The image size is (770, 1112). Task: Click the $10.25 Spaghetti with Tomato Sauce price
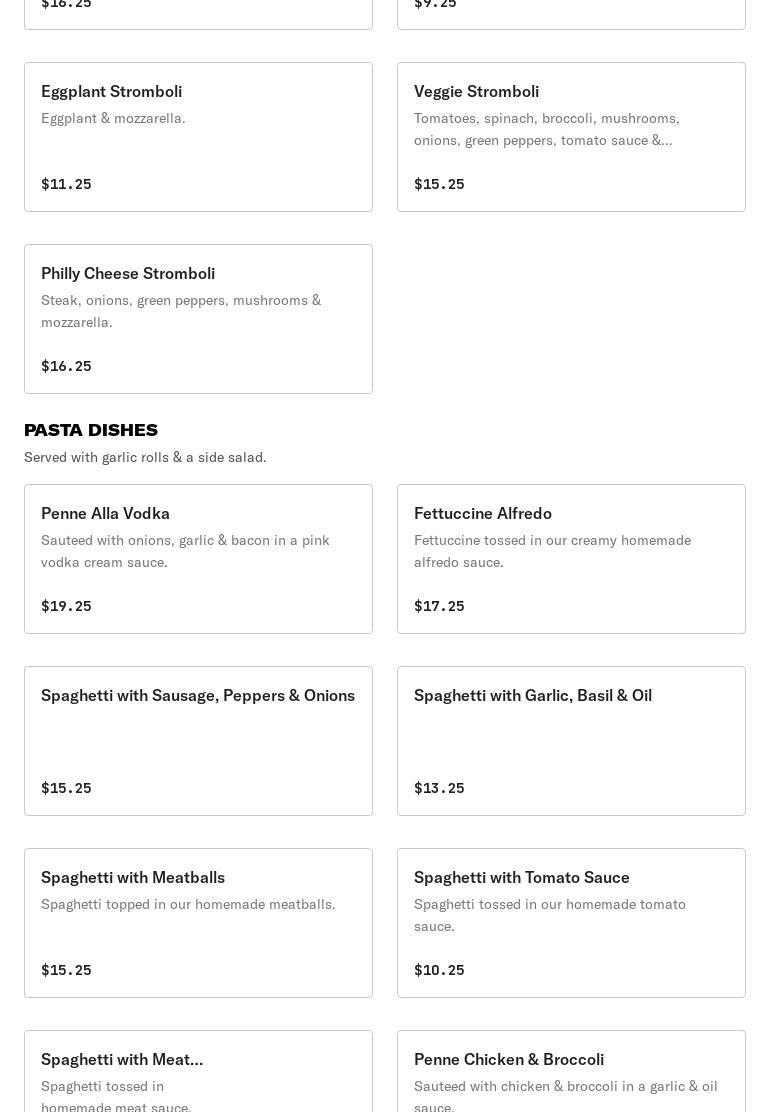click(439, 970)
